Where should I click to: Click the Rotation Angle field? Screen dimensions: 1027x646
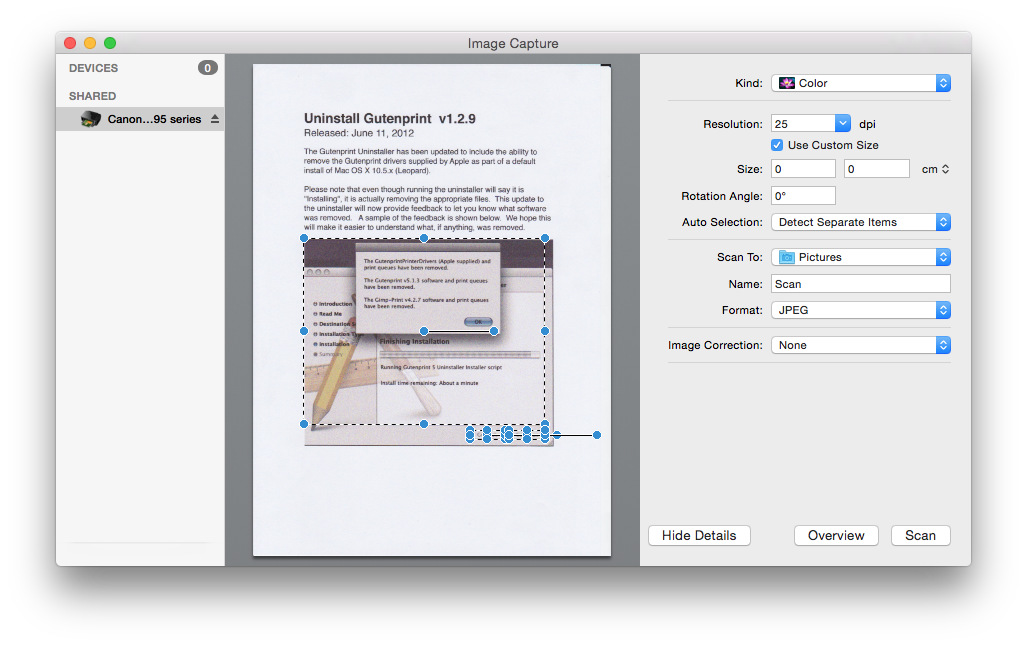coord(803,196)
